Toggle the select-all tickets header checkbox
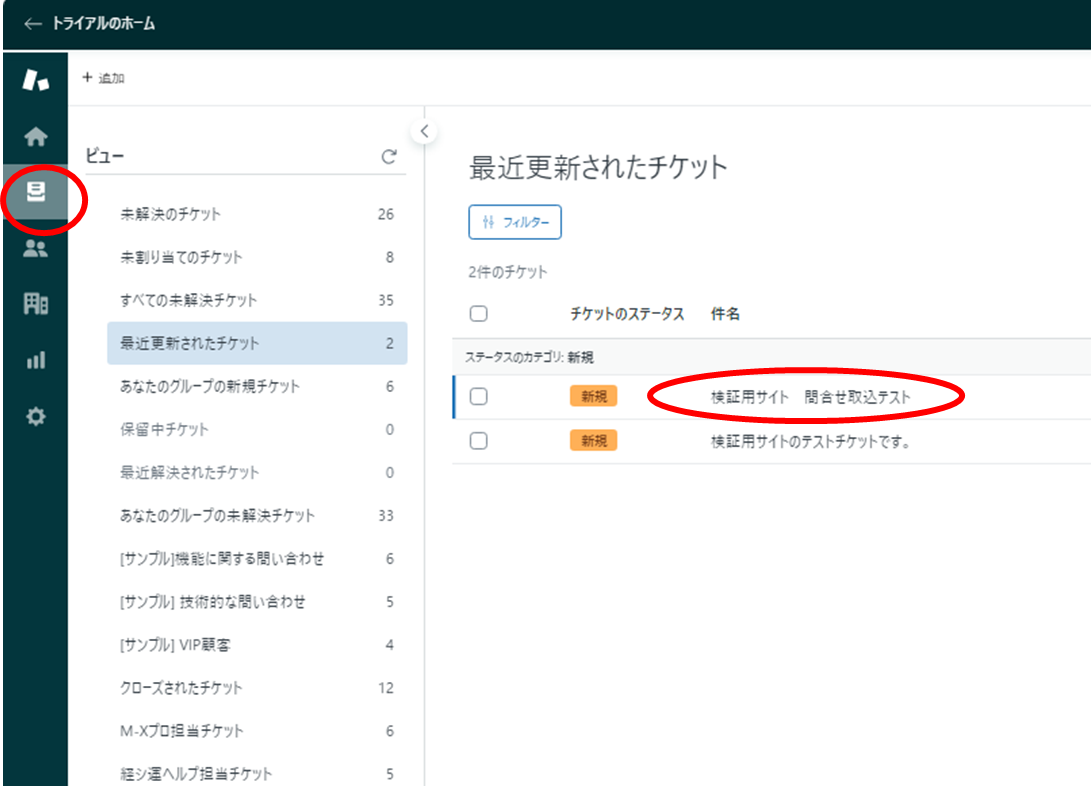The width and height of the screenshot is (1091, 786). 478,314
